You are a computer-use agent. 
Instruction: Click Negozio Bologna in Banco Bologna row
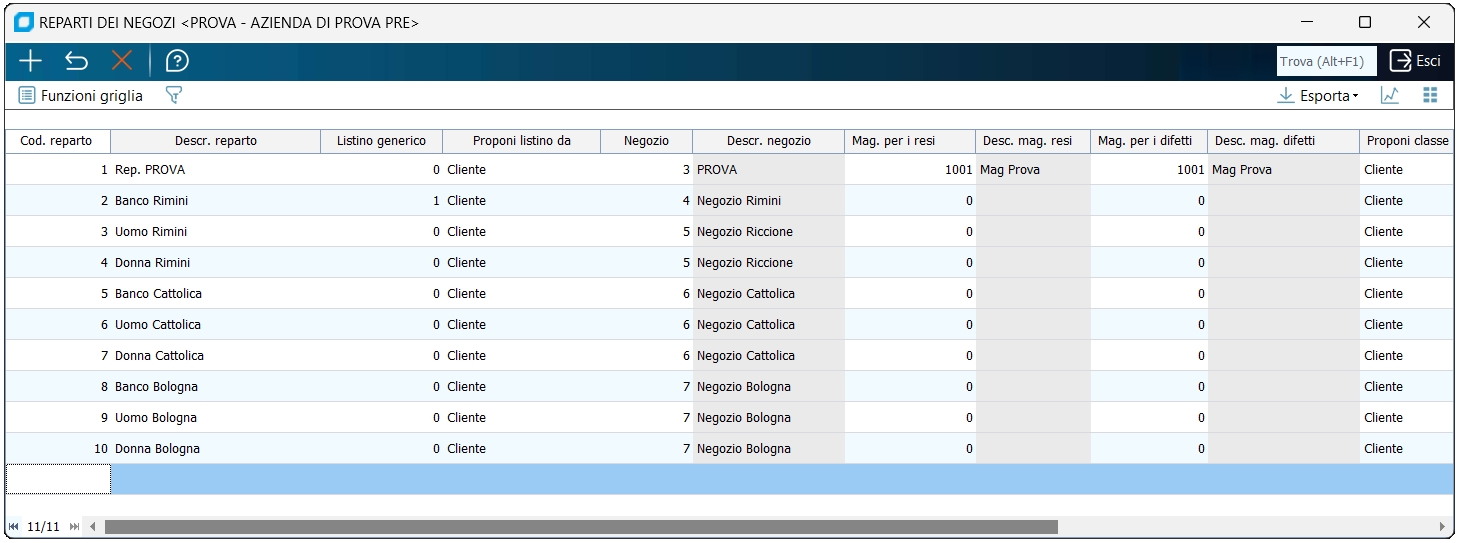(x=768, y=387)
